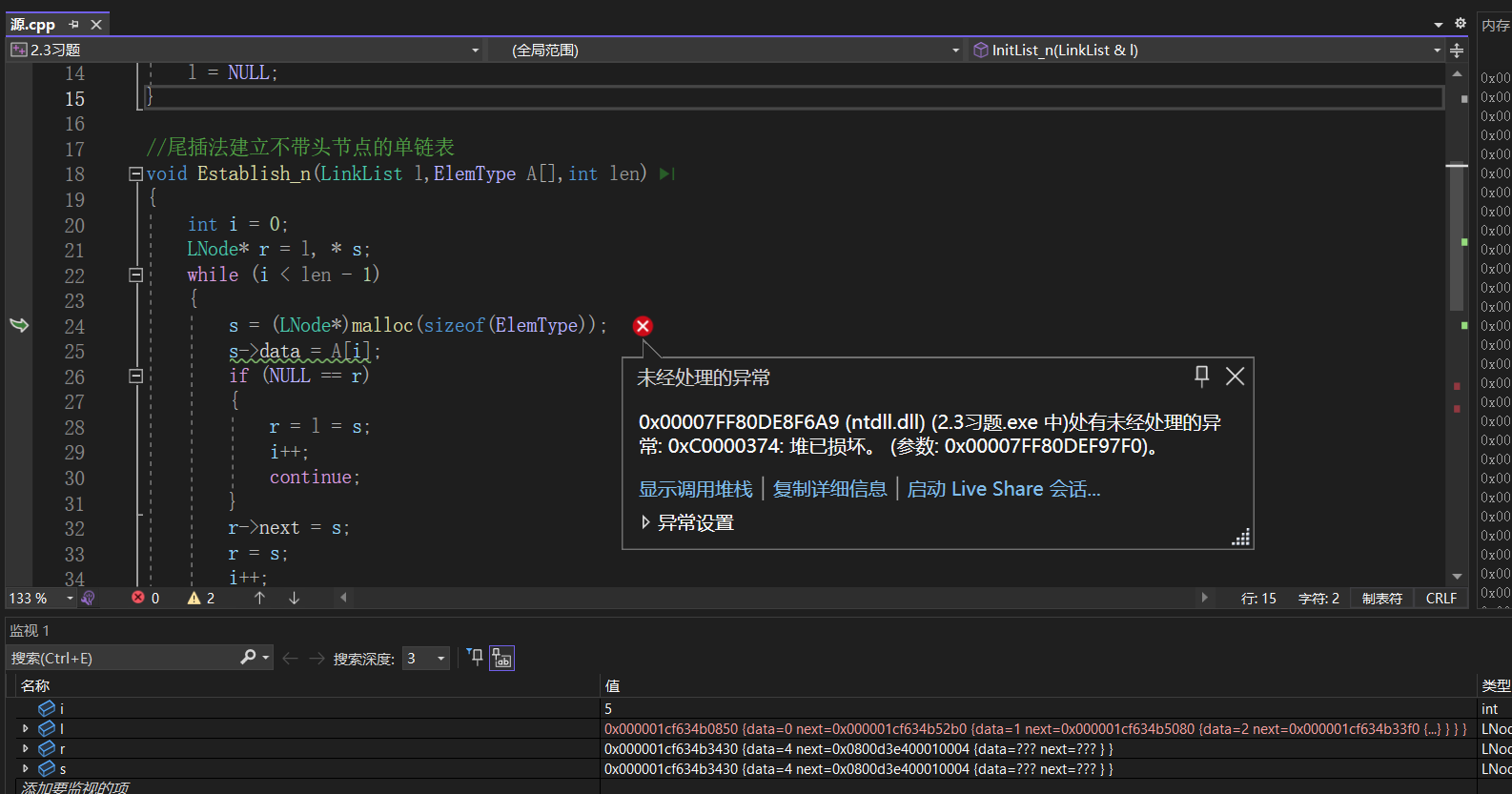Click the 显示调用堆栈 link
Viewport: 1512px width, 794px height.
click(695, 489)
